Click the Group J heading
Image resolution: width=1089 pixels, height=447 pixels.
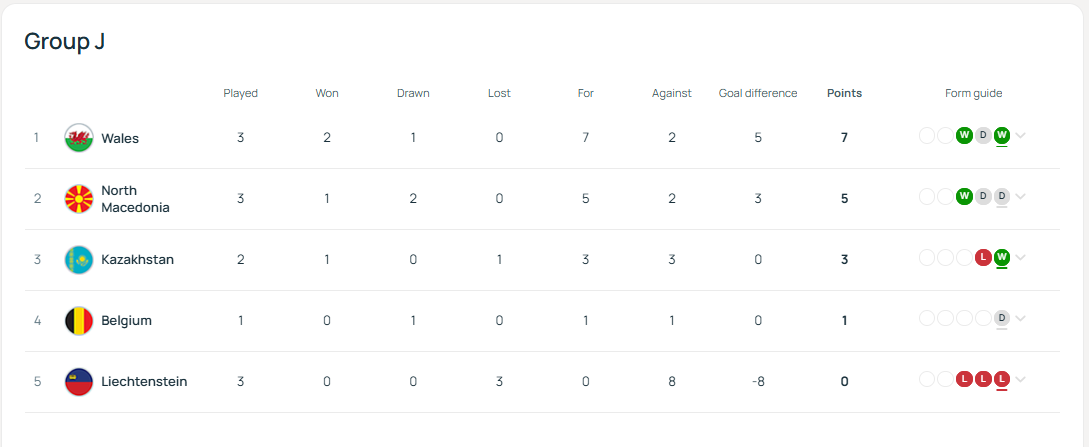pos(65,42)
